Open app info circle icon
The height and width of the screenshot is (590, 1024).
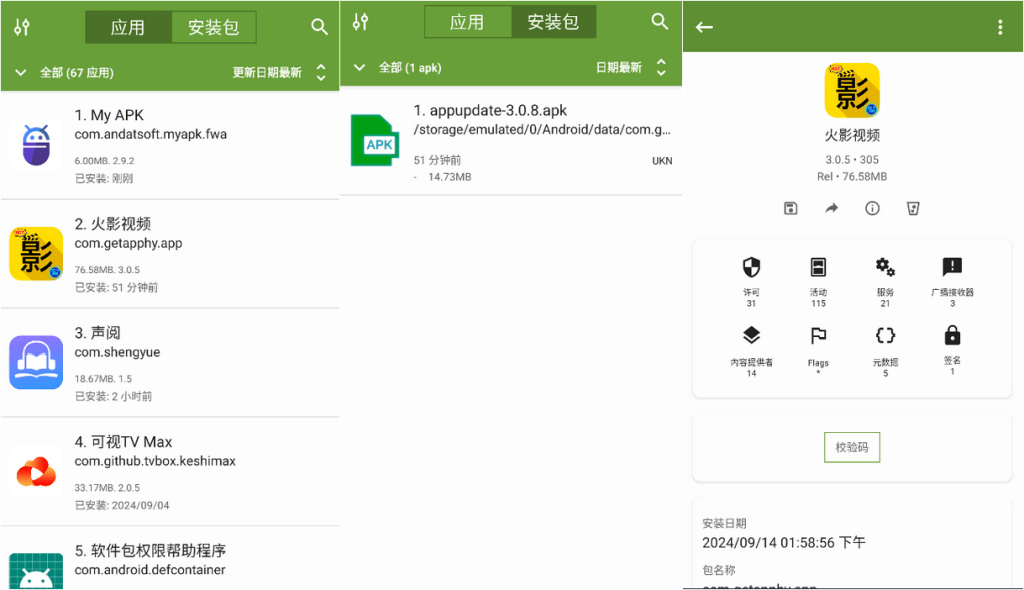coord(872,208)
